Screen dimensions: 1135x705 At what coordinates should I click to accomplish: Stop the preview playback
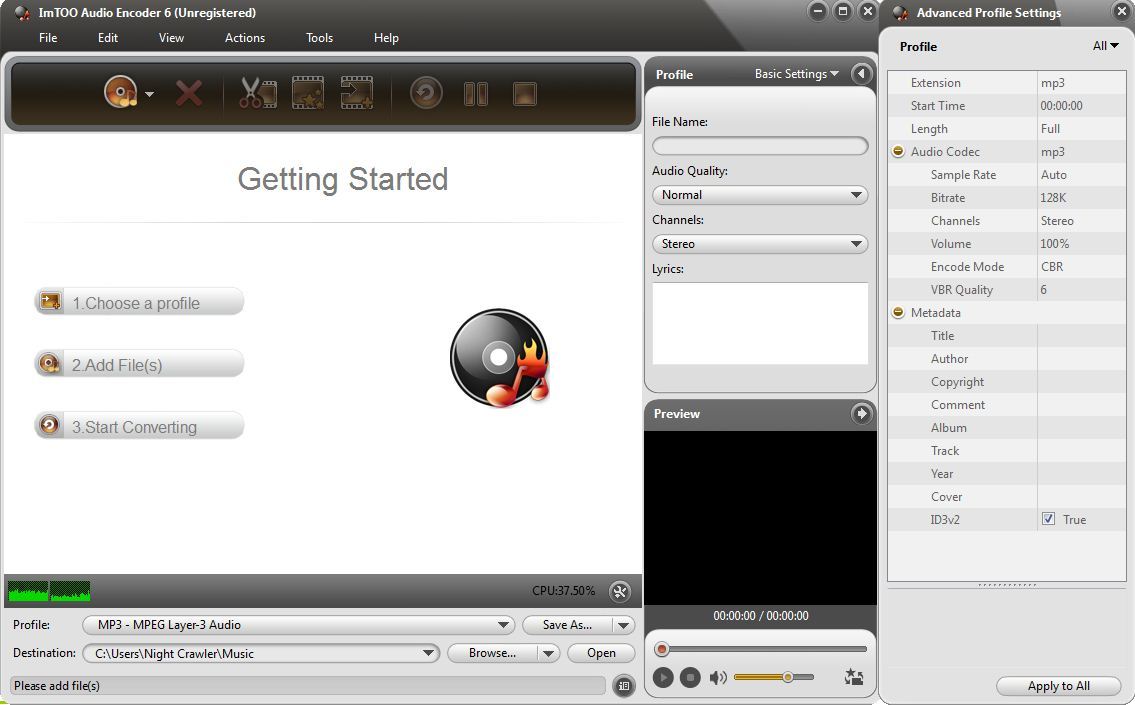tap(690, 677)
